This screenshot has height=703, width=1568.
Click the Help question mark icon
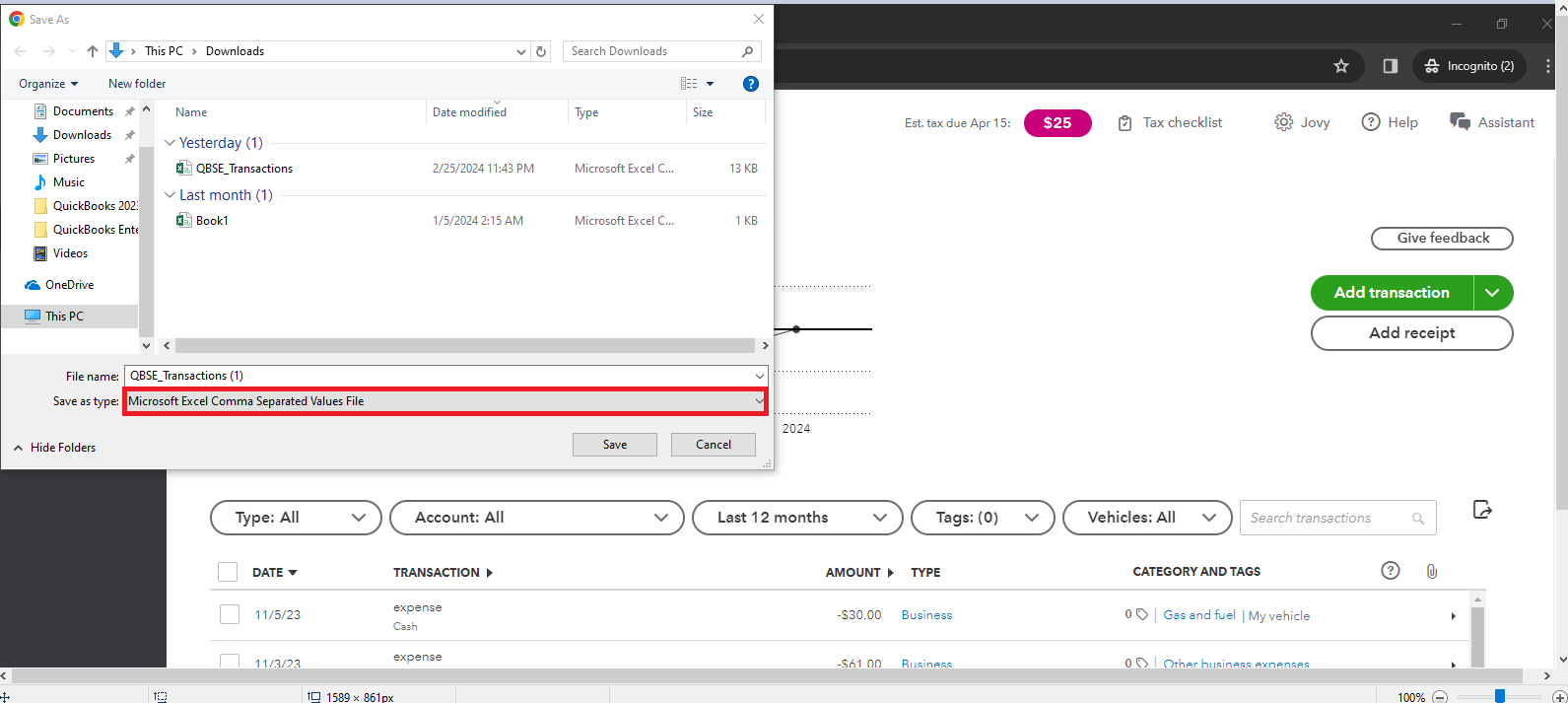(x=1371, y=122)
